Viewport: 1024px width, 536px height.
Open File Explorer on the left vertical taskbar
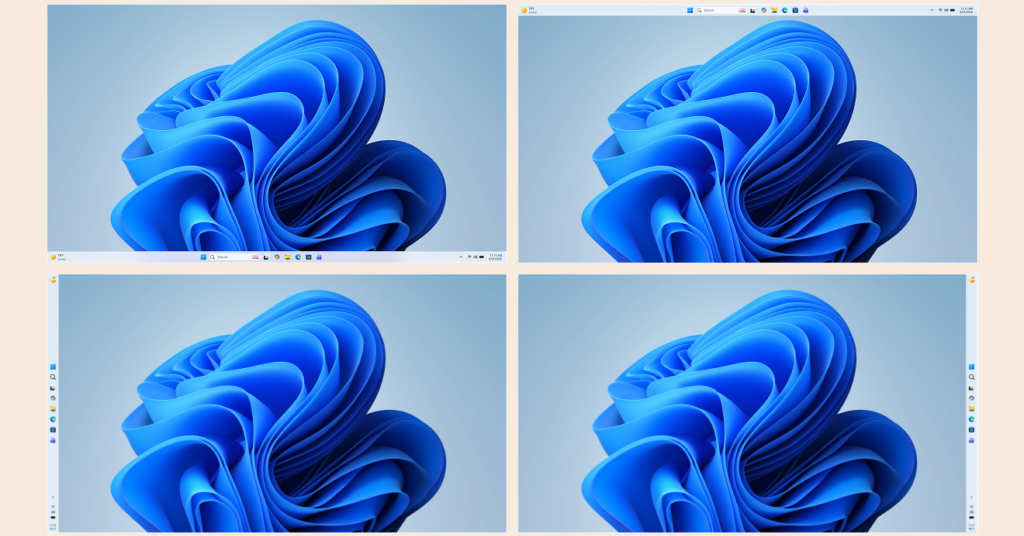(x=53, y=409)
